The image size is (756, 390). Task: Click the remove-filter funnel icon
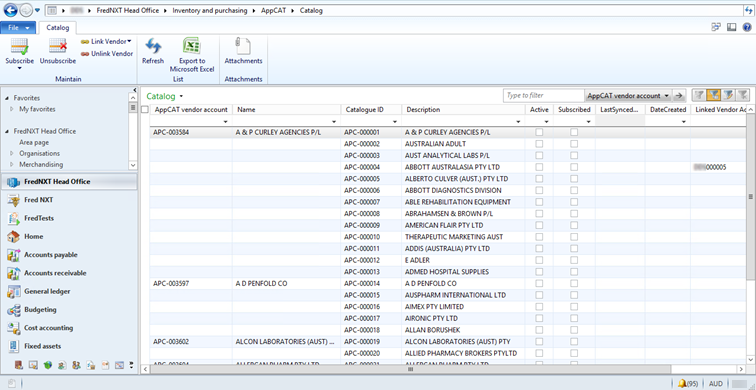[x=743, y=95]
